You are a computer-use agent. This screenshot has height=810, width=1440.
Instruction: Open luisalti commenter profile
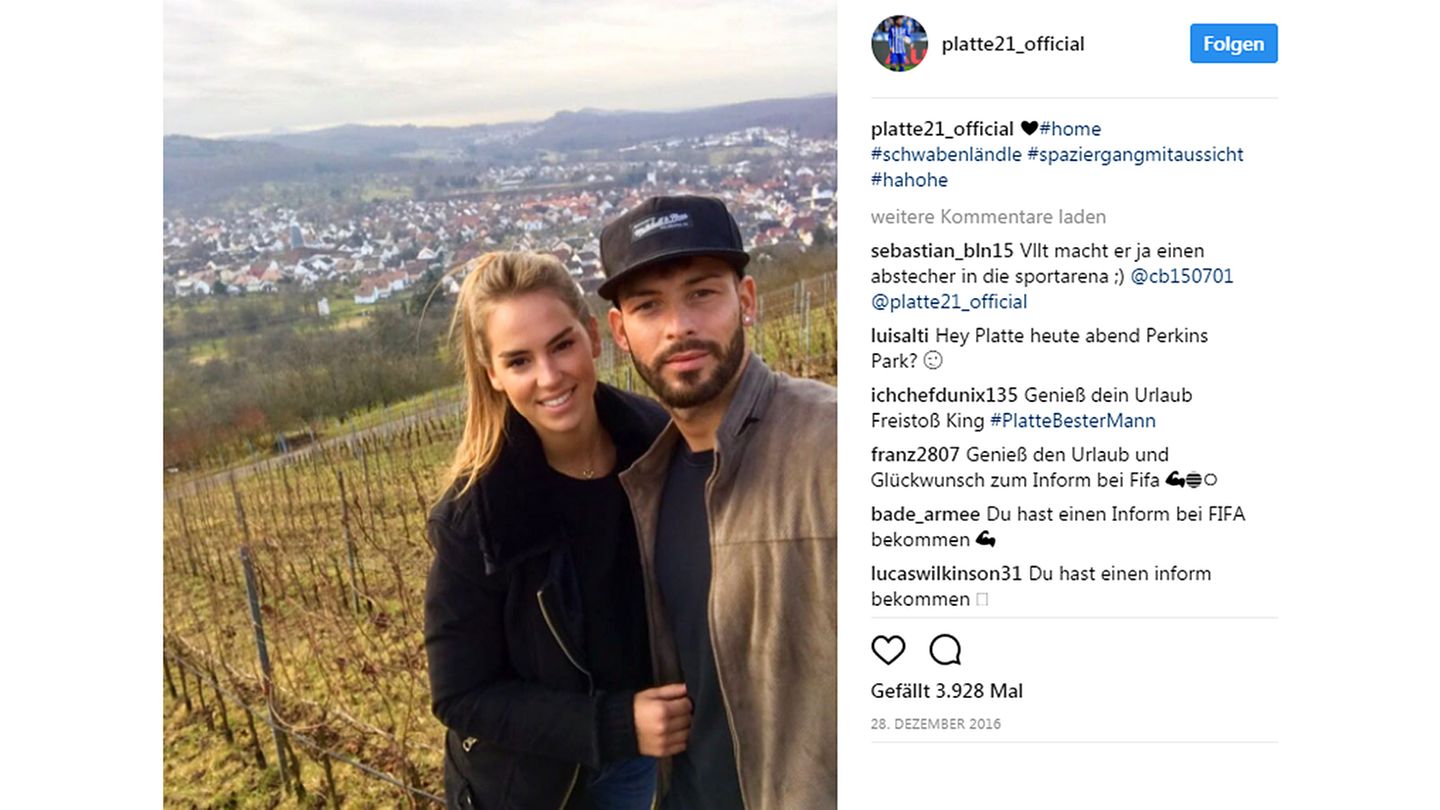pyautogui.click(x=900, y=336)
